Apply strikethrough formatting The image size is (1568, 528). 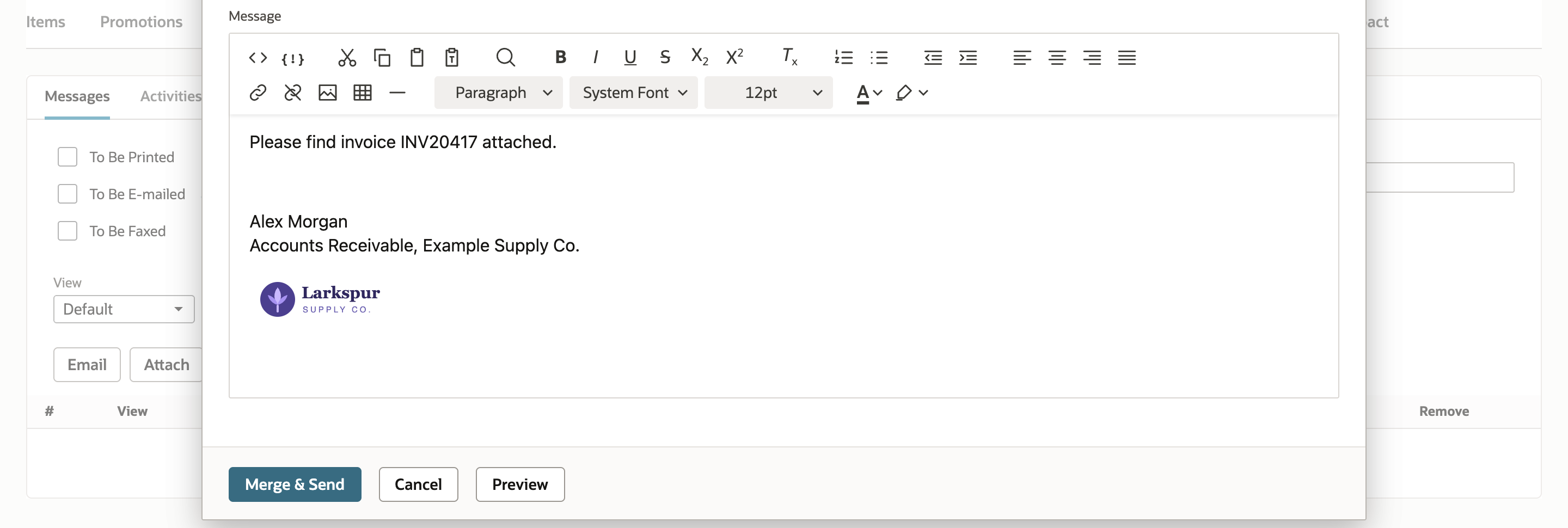pyautogui.click(x=665, y=58)
